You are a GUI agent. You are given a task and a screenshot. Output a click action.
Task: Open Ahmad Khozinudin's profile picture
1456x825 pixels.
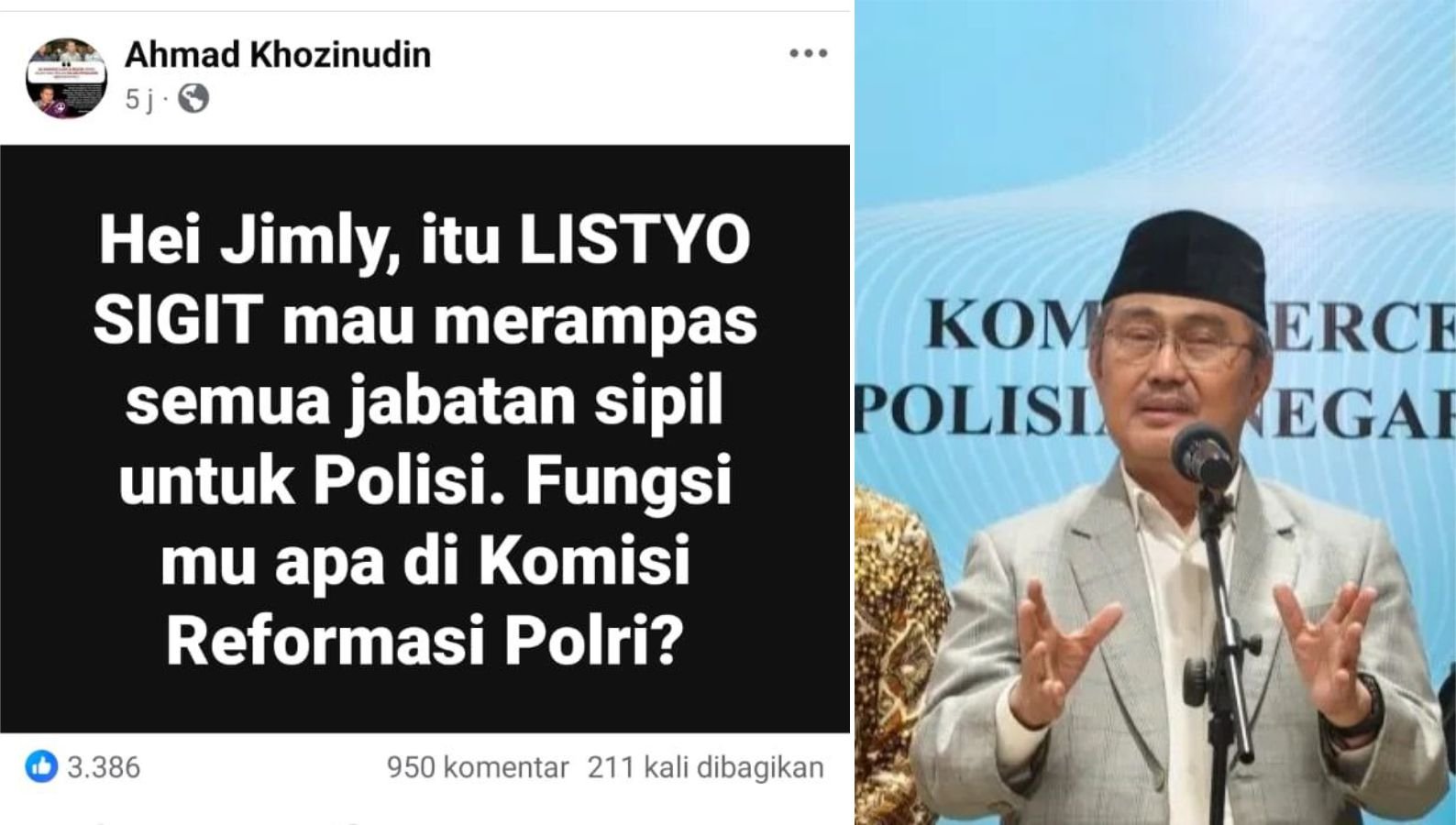(66, 78)
